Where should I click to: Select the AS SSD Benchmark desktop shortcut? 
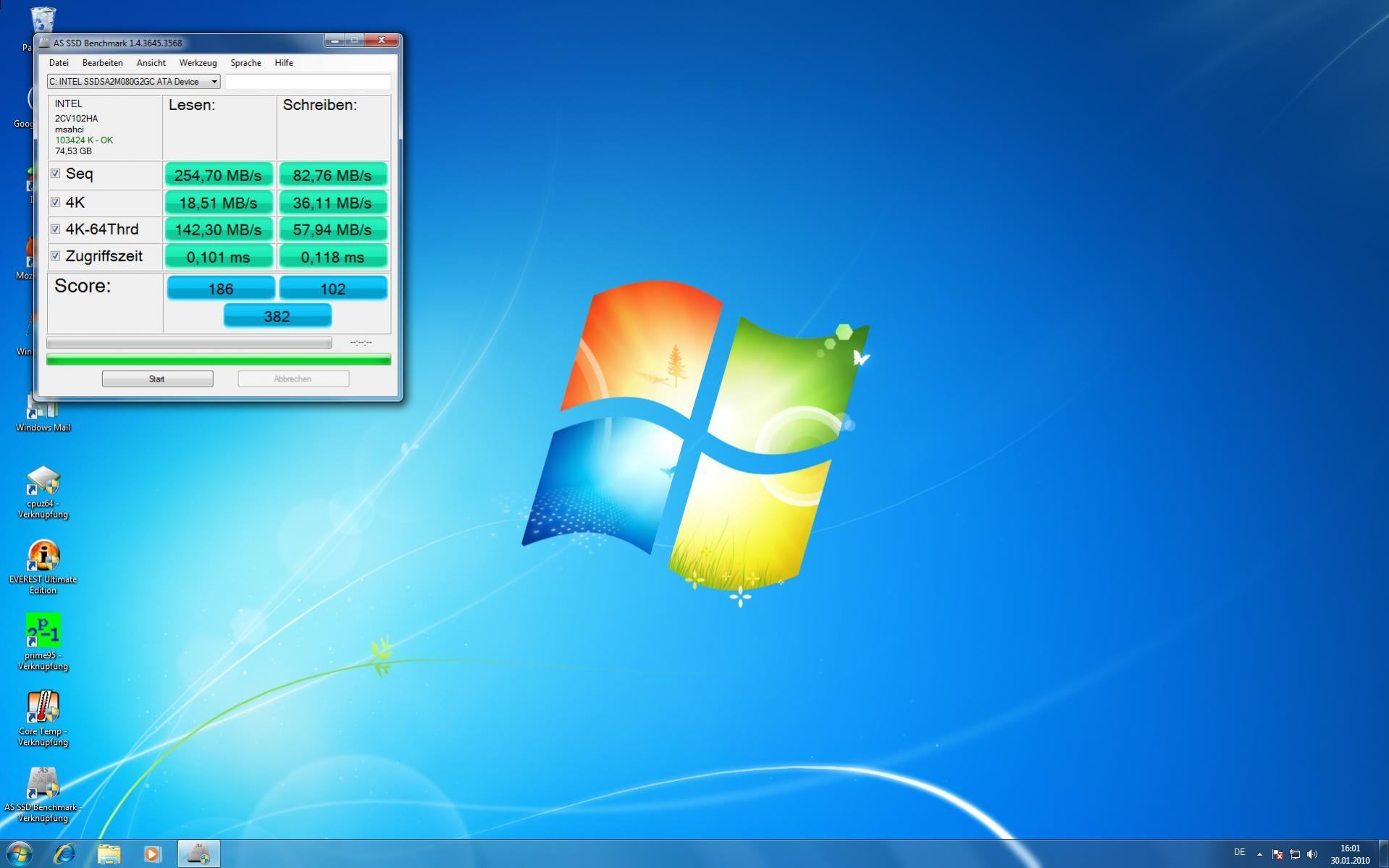tap(43, 795)
